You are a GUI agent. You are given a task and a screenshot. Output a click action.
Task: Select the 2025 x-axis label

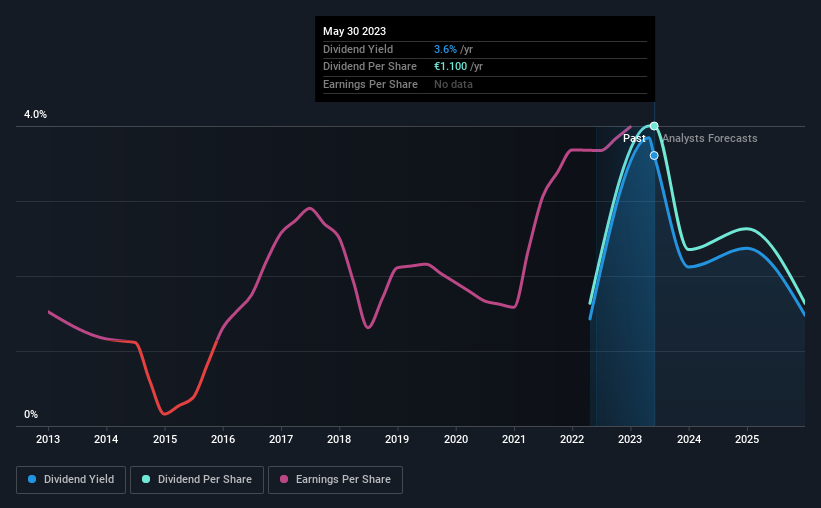[x=747, y=439]
